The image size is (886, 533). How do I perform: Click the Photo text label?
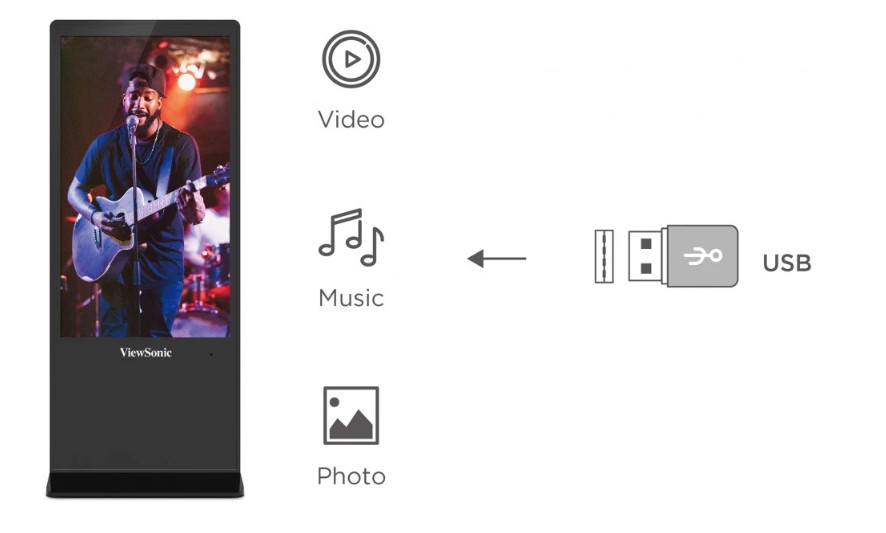(351, 476)
